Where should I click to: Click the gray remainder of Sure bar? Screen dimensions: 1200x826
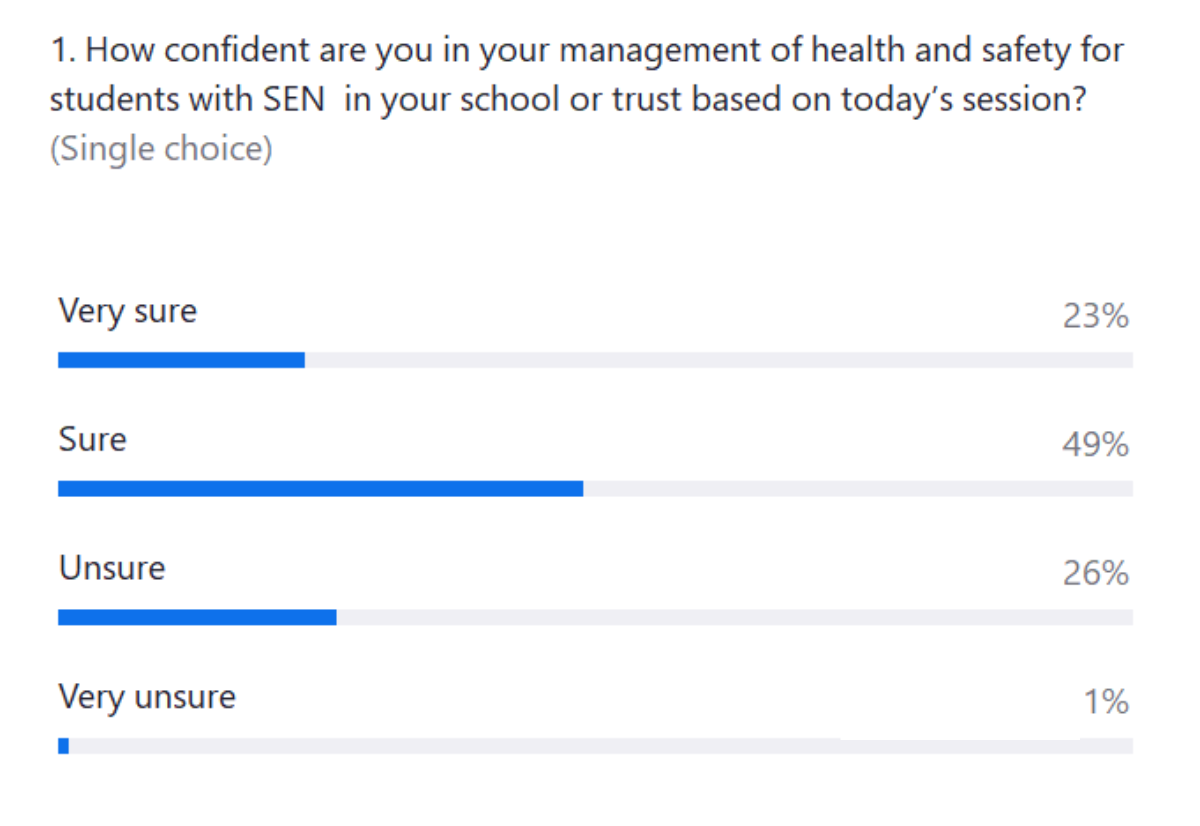[857, 489]
